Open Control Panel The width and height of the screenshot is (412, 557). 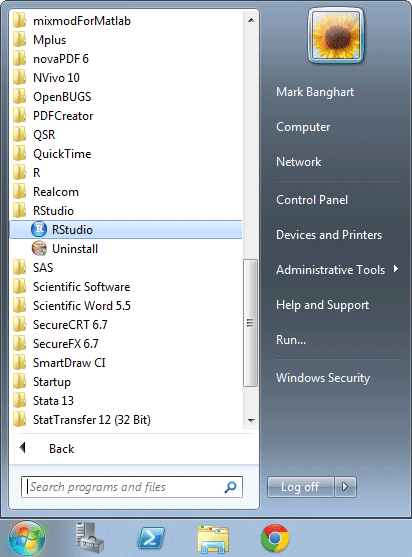[x=312, y=200]
